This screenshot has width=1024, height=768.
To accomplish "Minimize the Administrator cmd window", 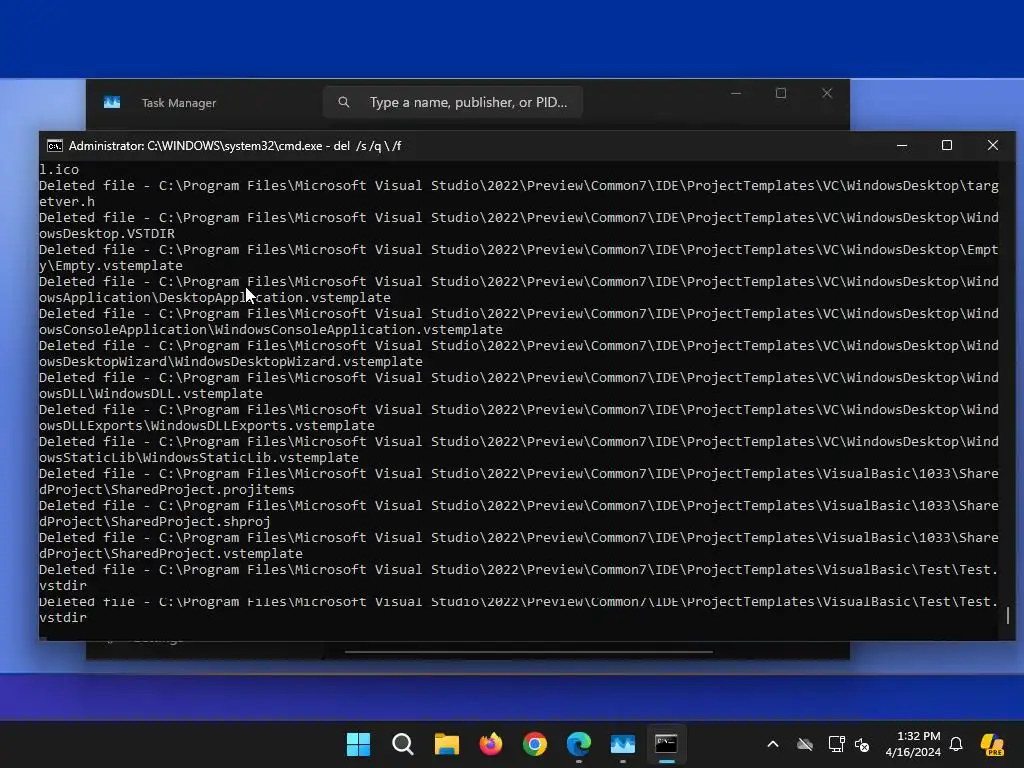I will pyautogui.click(x=902, y=146).
